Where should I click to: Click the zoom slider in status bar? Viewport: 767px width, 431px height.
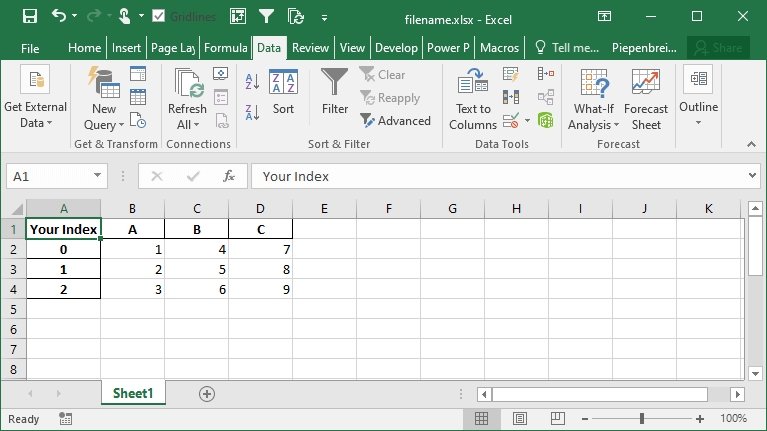pyautogui.click(x=640, y=419)
